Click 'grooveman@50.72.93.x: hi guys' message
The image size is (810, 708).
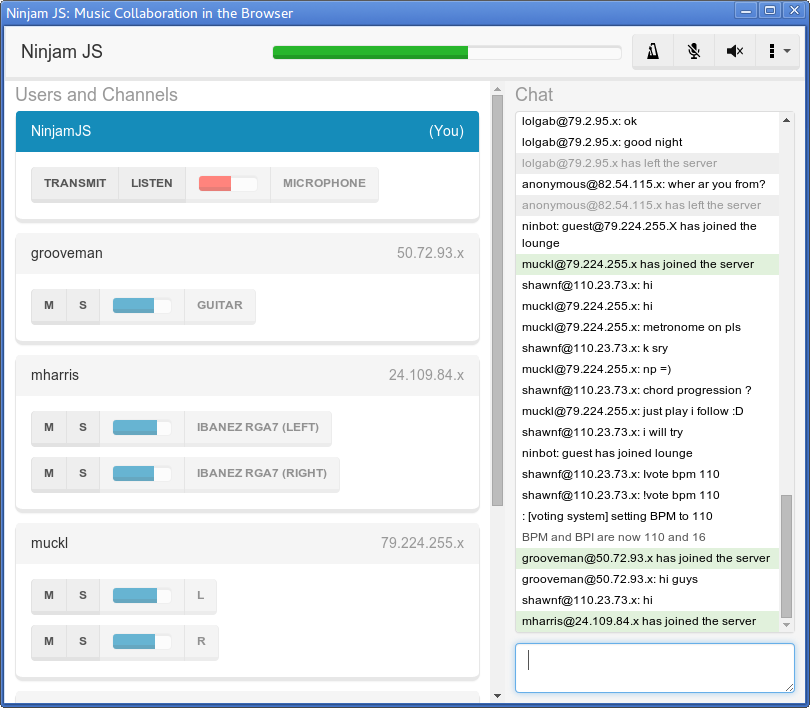[x=647, y=579]
